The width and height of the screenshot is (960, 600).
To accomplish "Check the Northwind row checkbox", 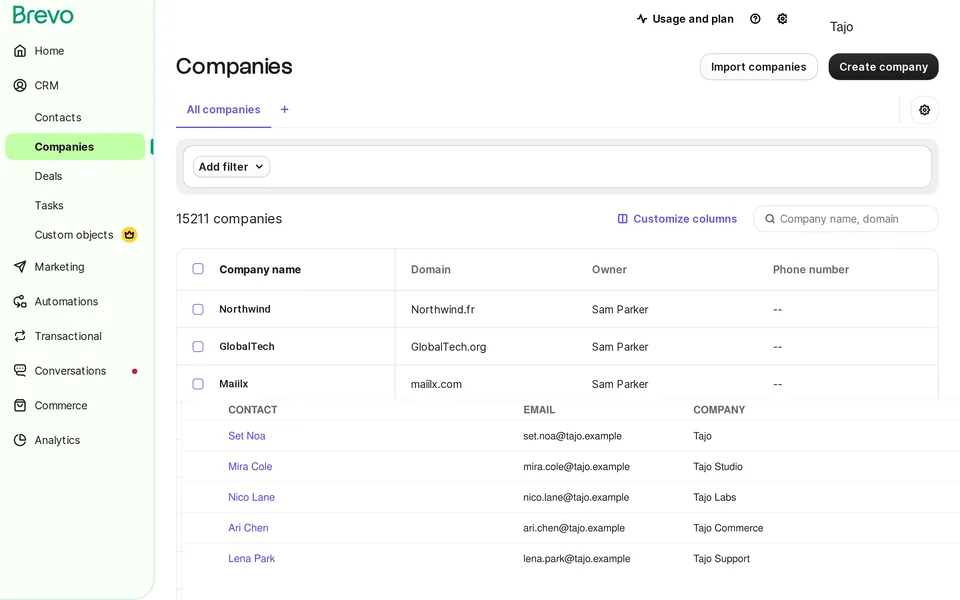I will pyautogui.click(x=198, y=309).
